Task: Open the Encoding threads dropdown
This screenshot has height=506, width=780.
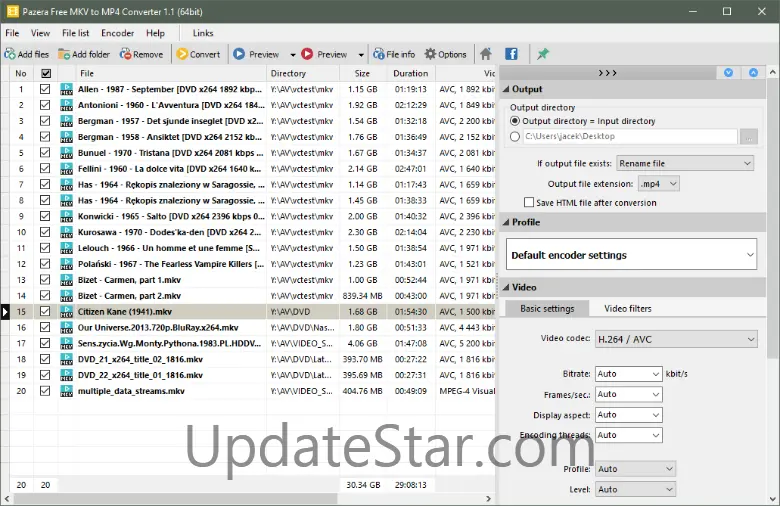Action: (629, 435)
